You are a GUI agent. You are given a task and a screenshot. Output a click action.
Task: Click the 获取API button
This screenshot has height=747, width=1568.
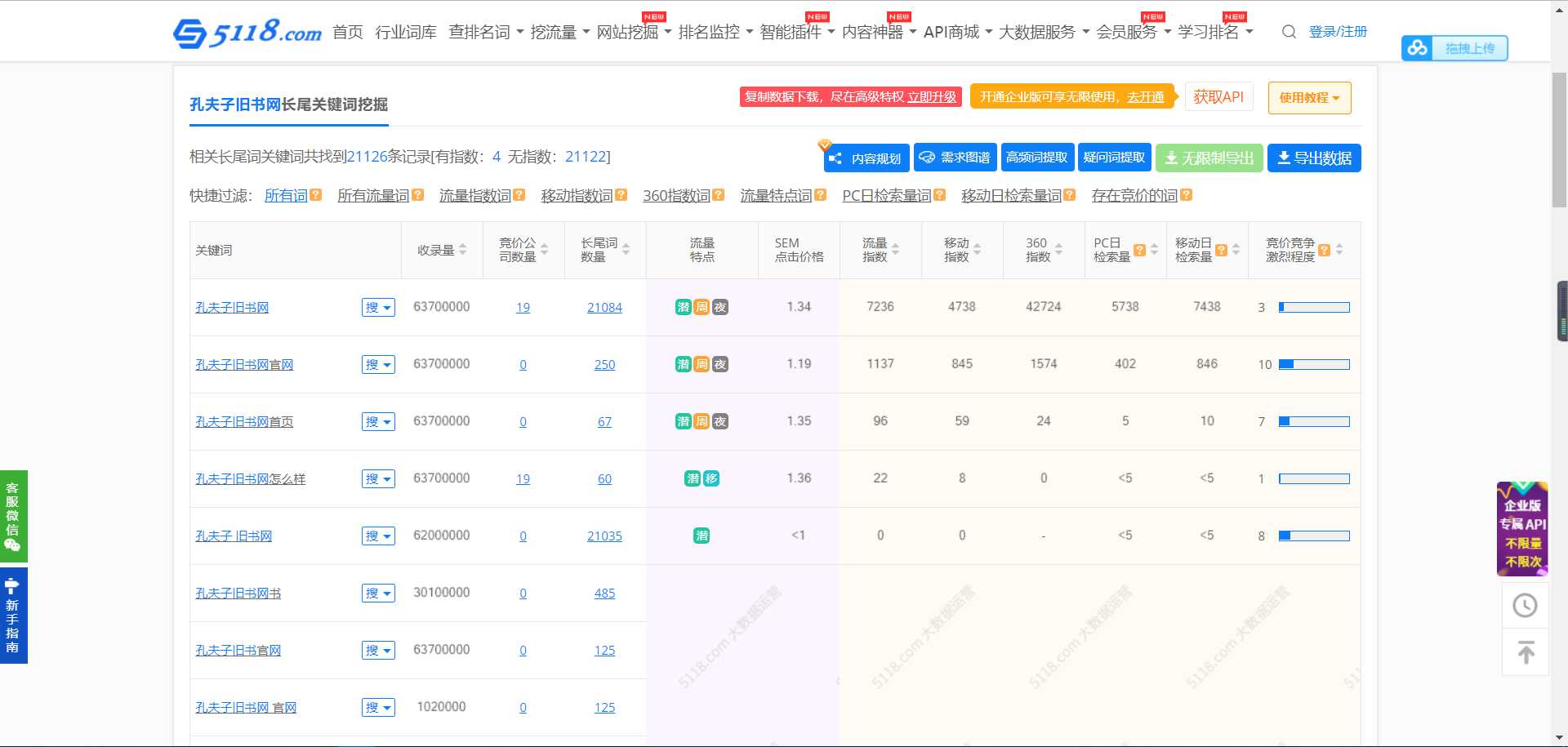(1218, 97)
